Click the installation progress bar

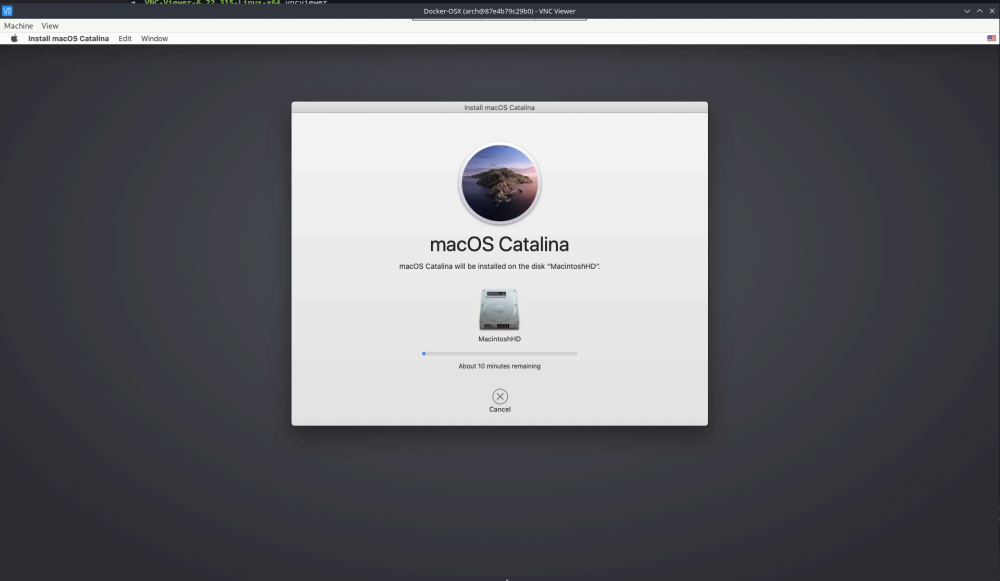point(499,353)
